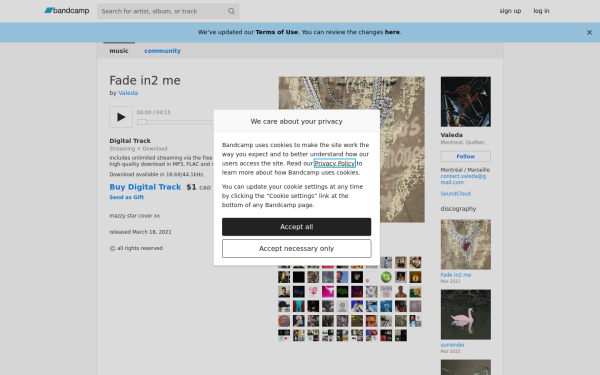Open the discography heading link
600x375 pixels.
(x=458, y=209)
